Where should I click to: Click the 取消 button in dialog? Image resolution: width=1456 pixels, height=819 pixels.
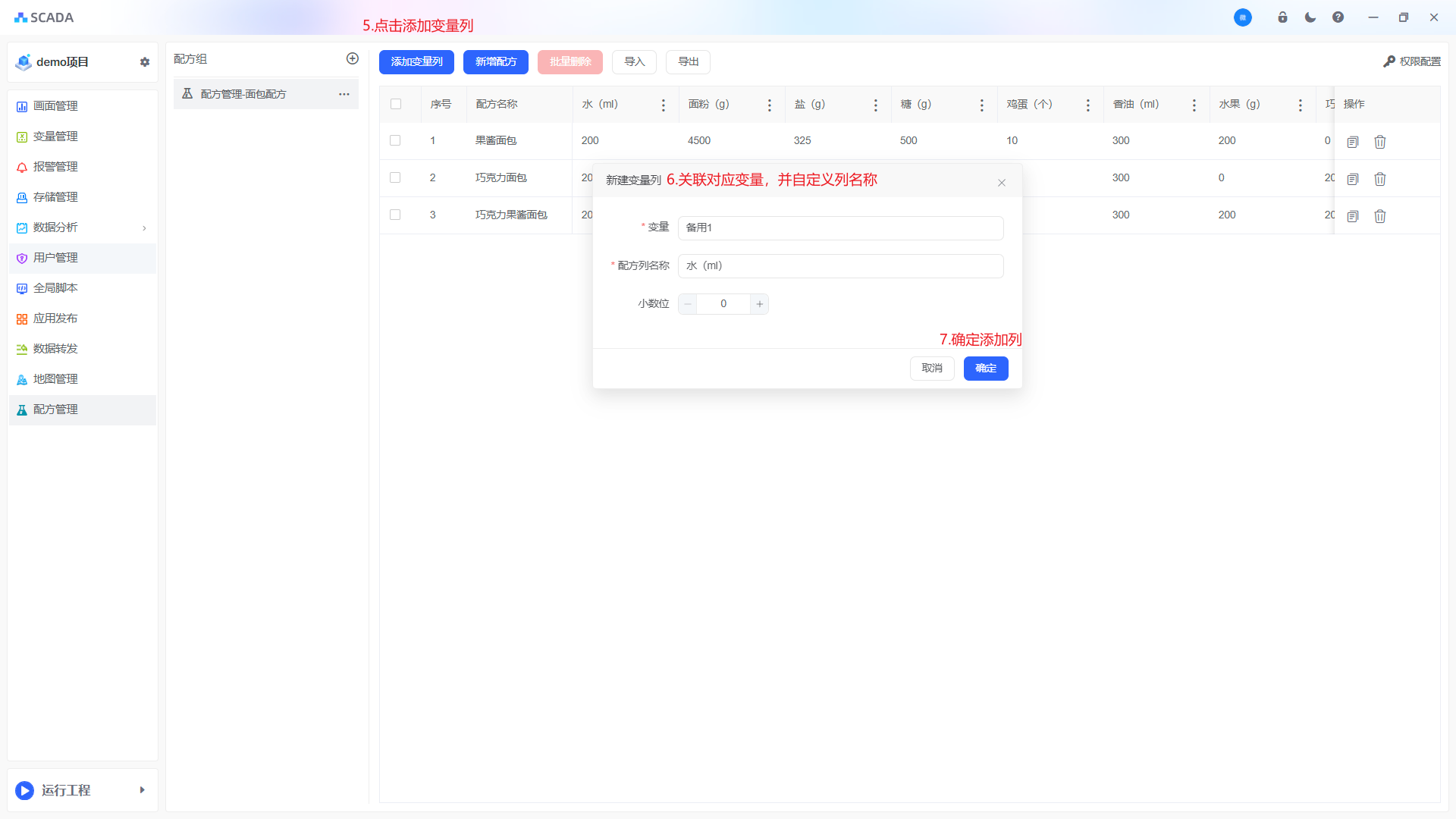(x=932, y=369)
